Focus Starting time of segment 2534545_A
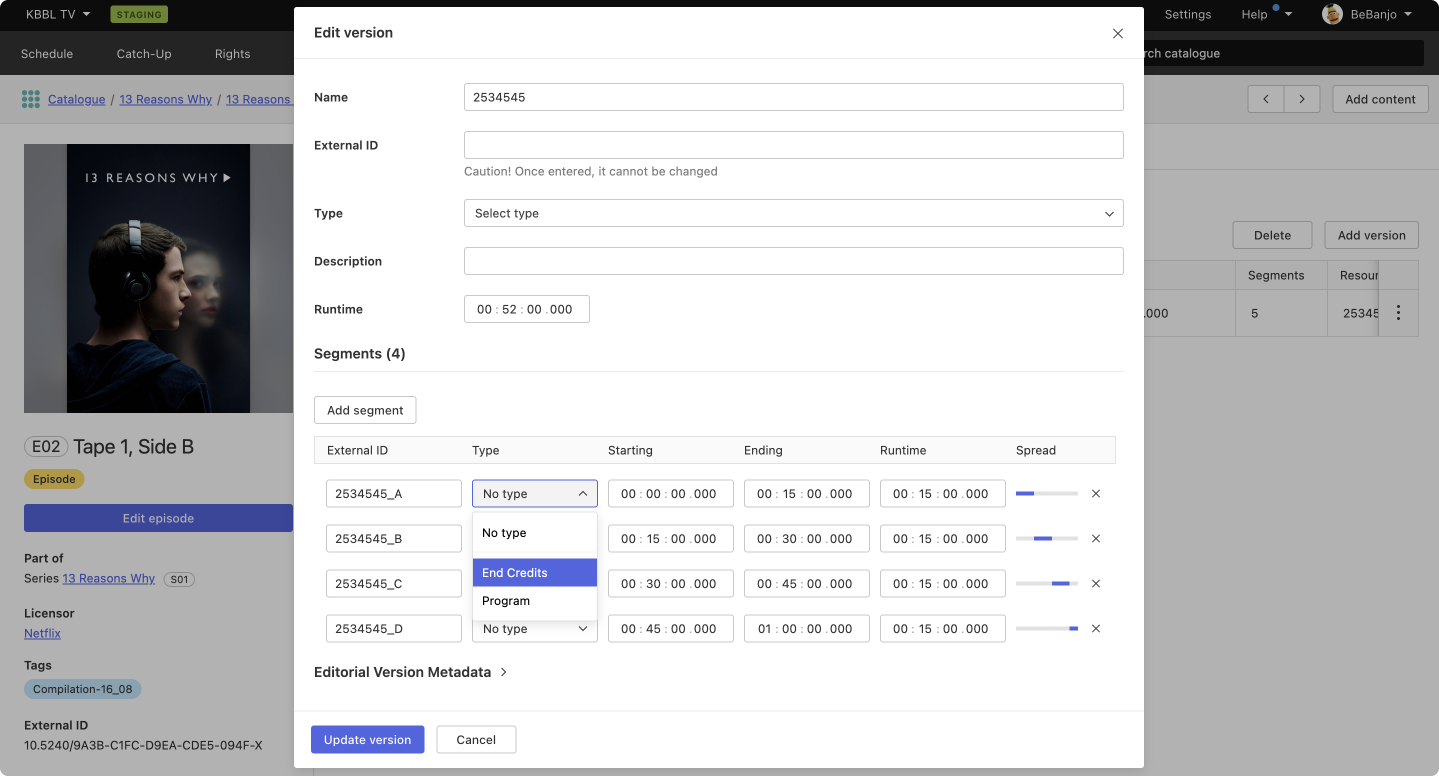 click(x=671, y=494)
